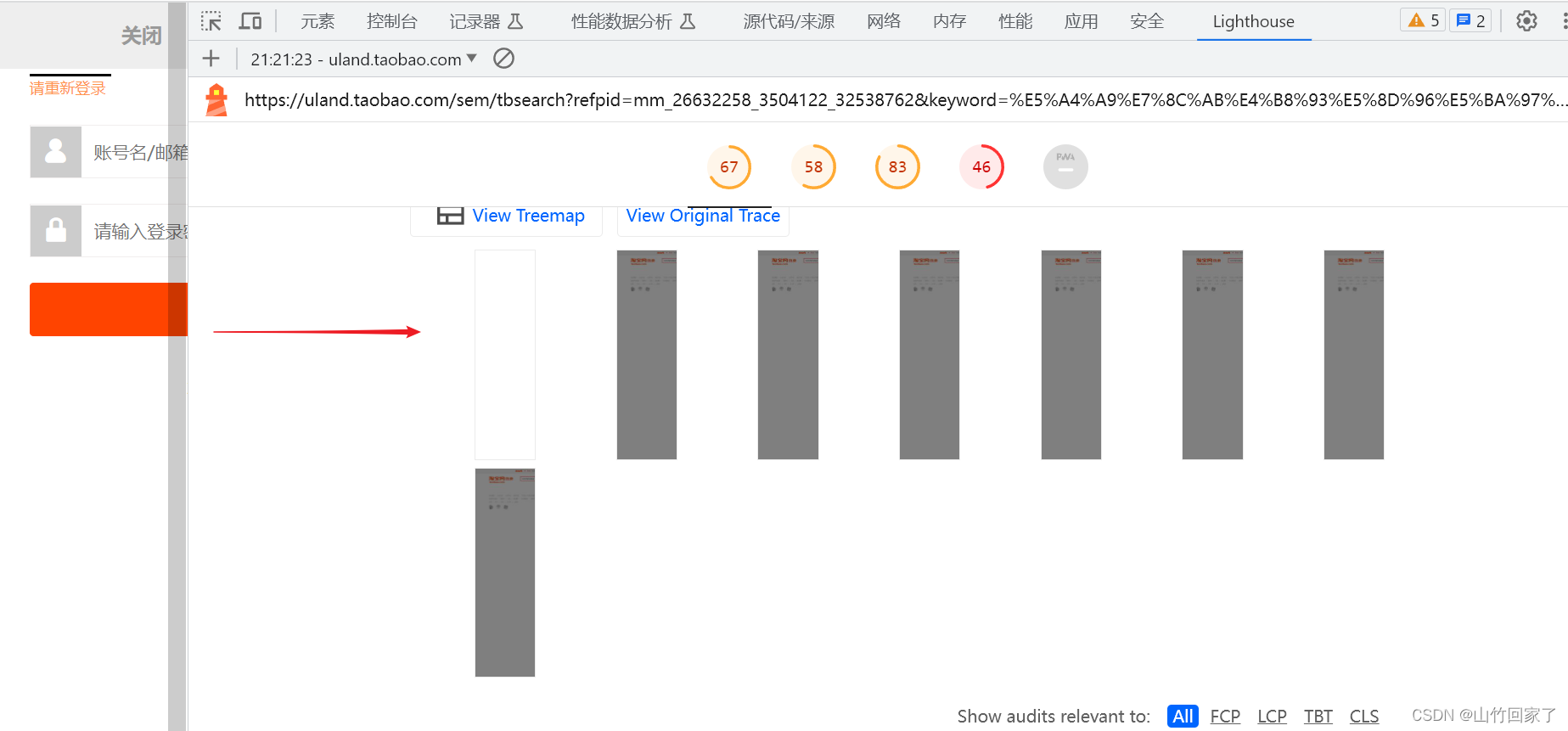Viewport: 1568px width, 731px height.
Task: Open the 应用 tab
Action: 1081,21
